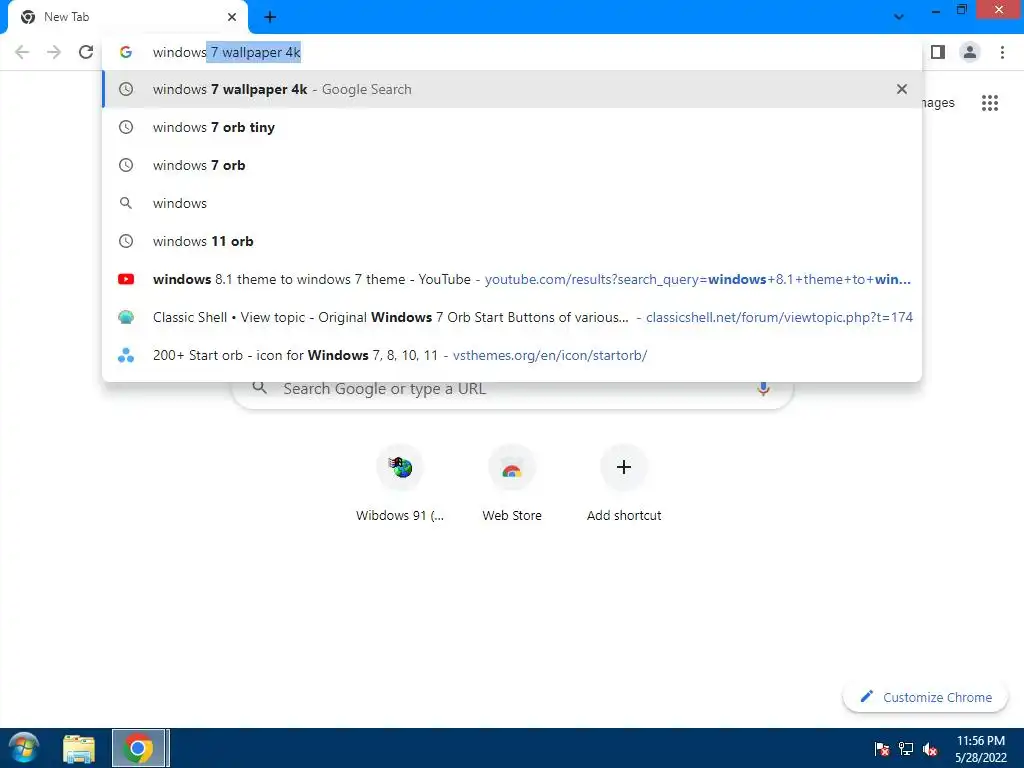Open File Explorer from the taskbar
This screenshot has height=768, width=1024.
79,748
